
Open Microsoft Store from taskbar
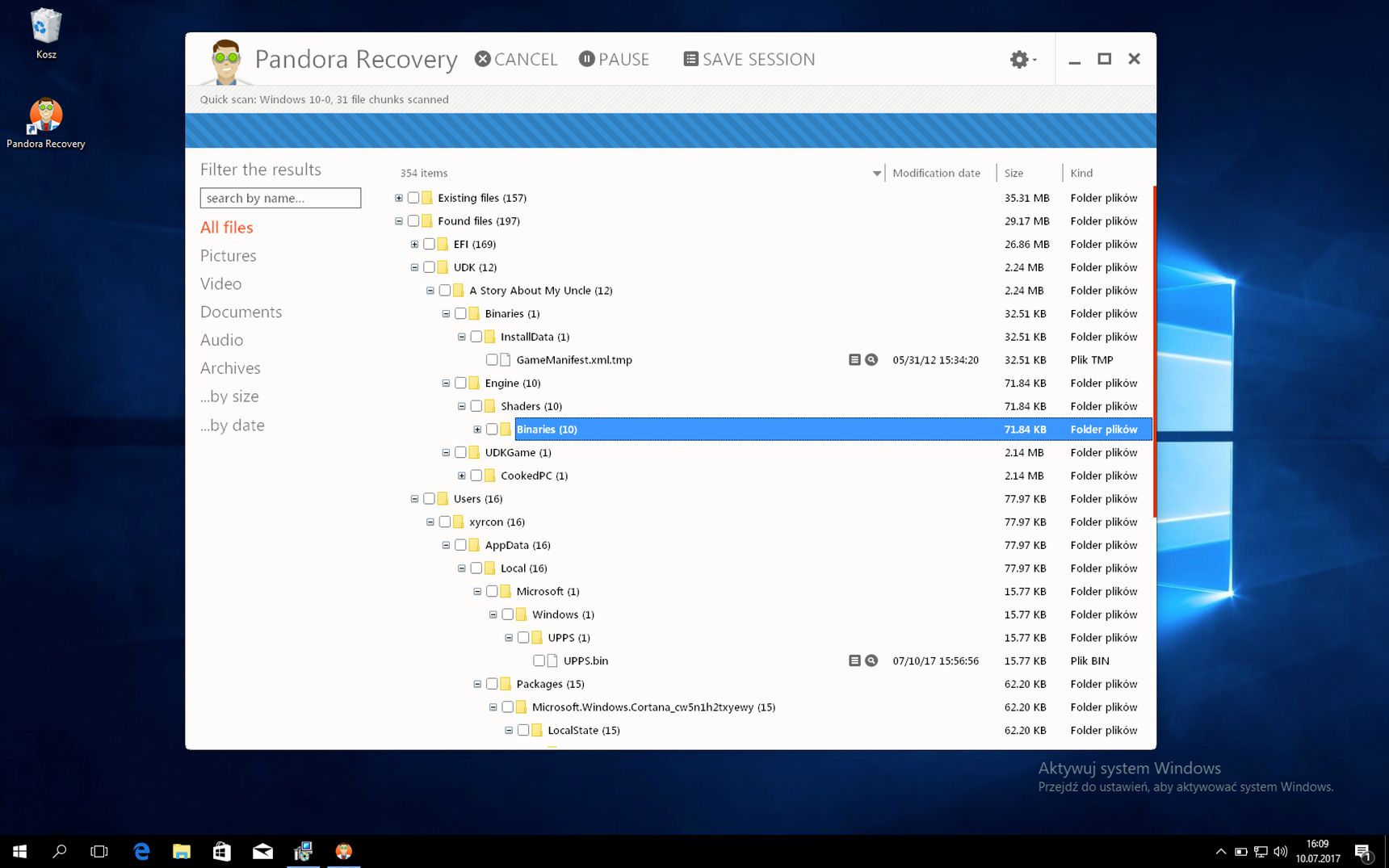222,851
